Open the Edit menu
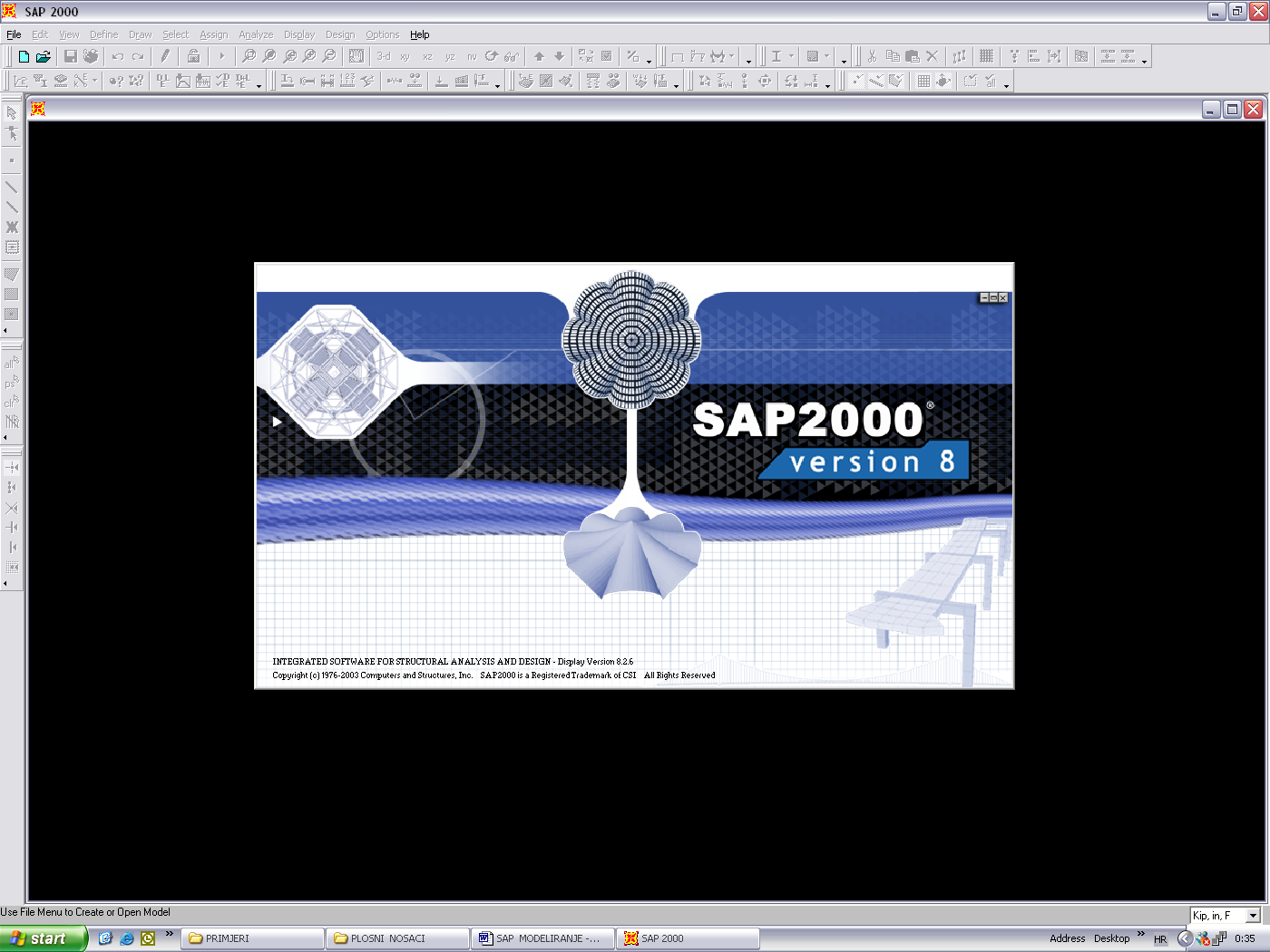Image resolution: width=1270 pixels, height=952 pixels. 40,34
